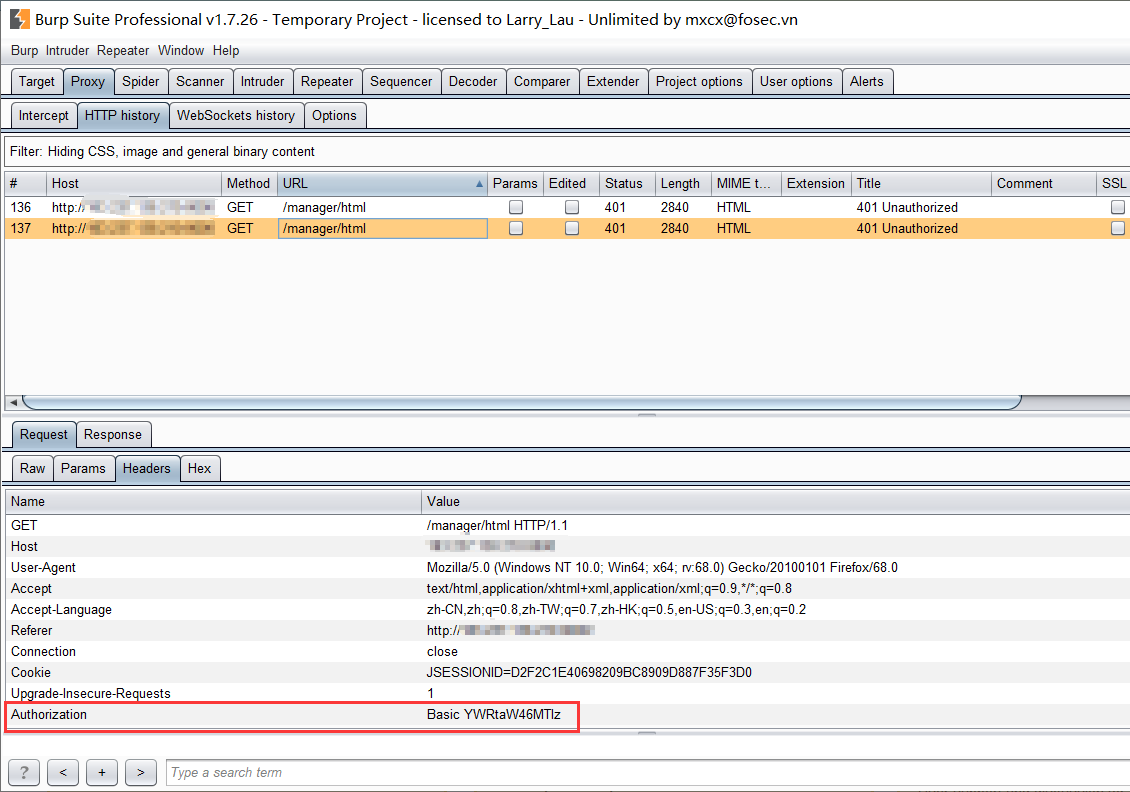
Task: Switch to the Sequencer tab
Action: [x=401, y=81]
